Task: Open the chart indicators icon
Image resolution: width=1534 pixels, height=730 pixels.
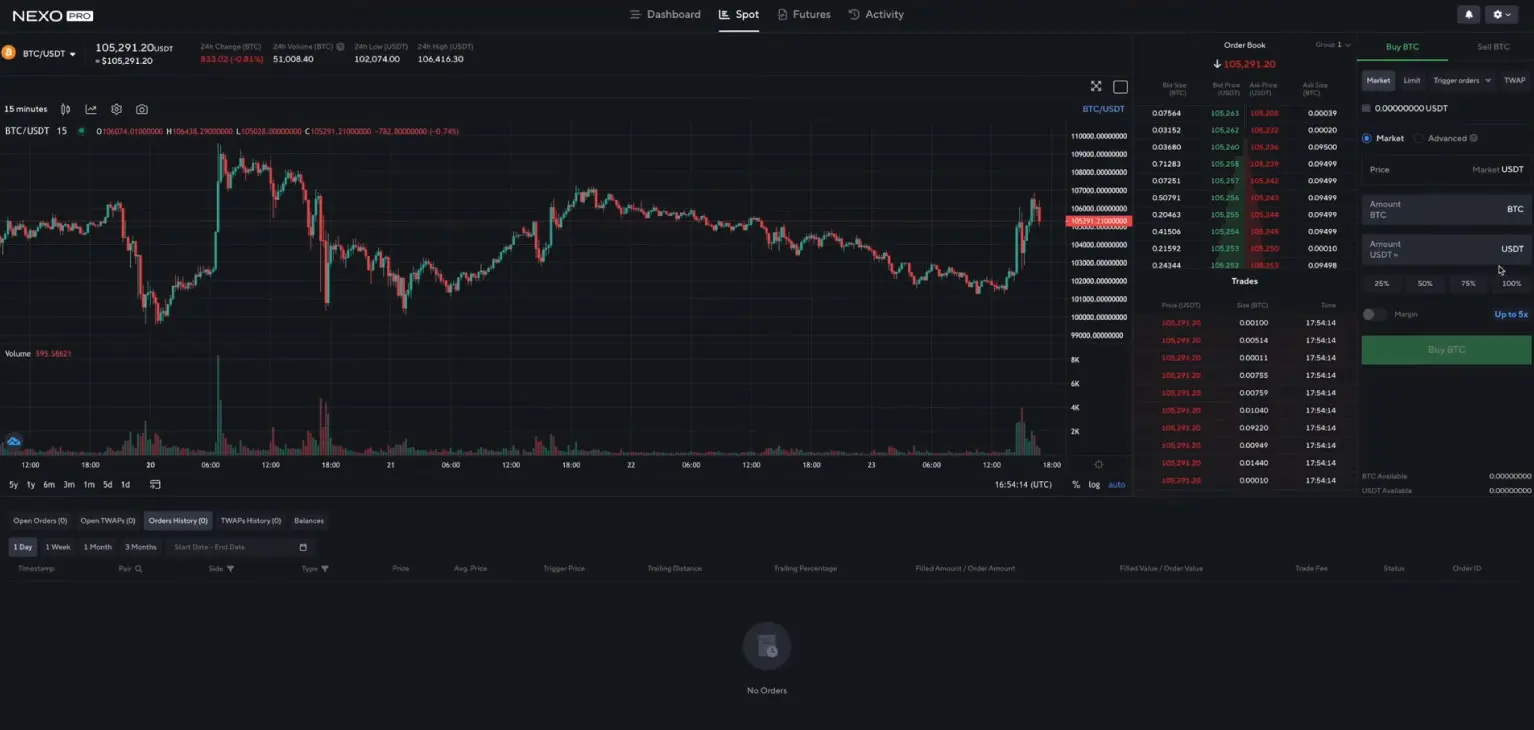Action: 91,109
